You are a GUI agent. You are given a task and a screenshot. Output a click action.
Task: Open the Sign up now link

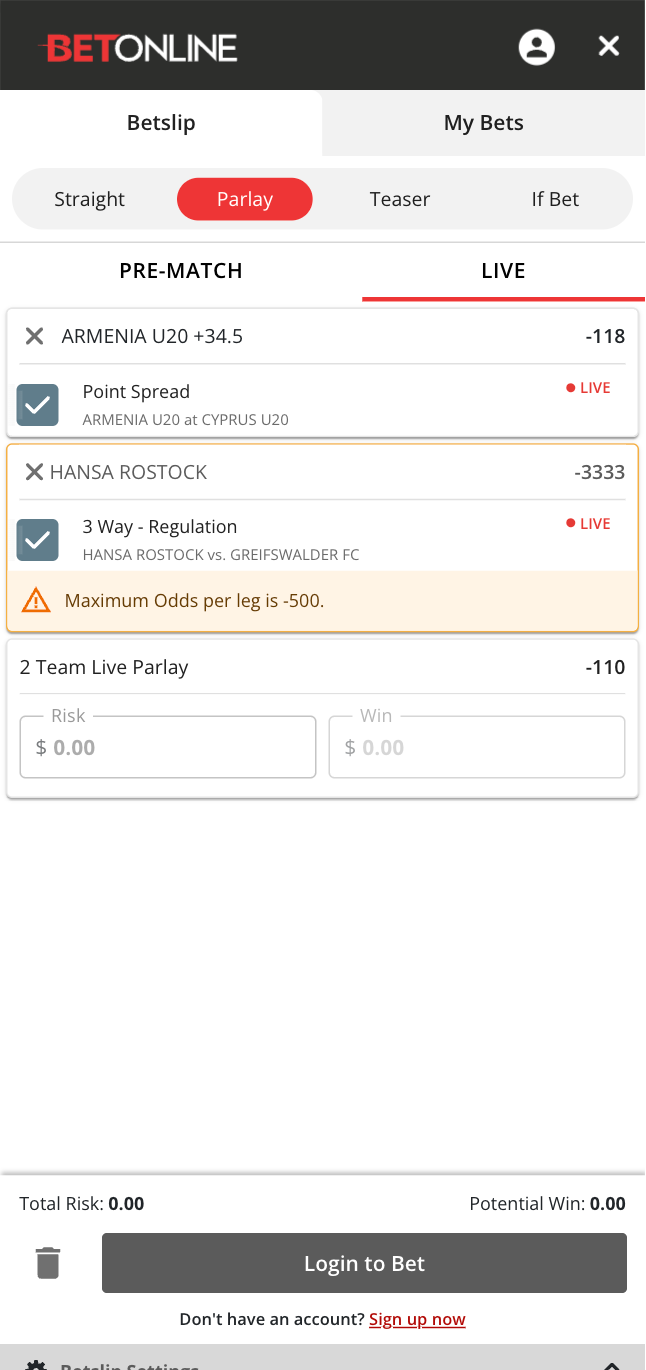click(417, 1319)
